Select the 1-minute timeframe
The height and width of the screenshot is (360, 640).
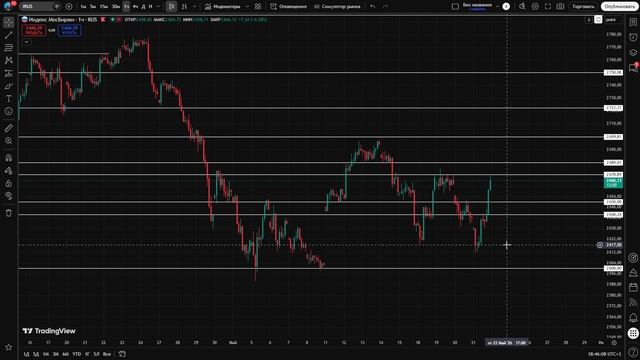point(83,7)
